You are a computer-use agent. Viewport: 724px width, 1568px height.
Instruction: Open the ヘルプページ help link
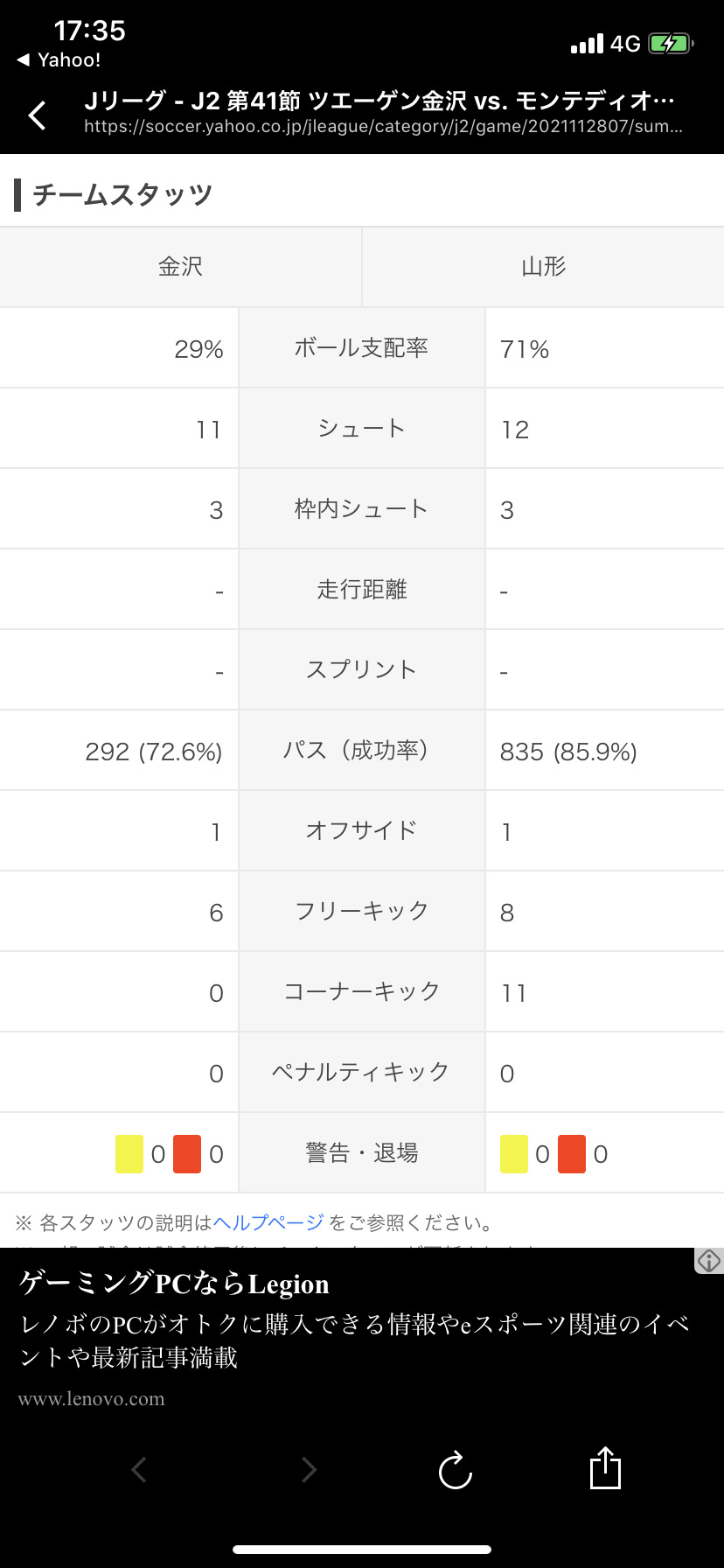point(268,1222)
